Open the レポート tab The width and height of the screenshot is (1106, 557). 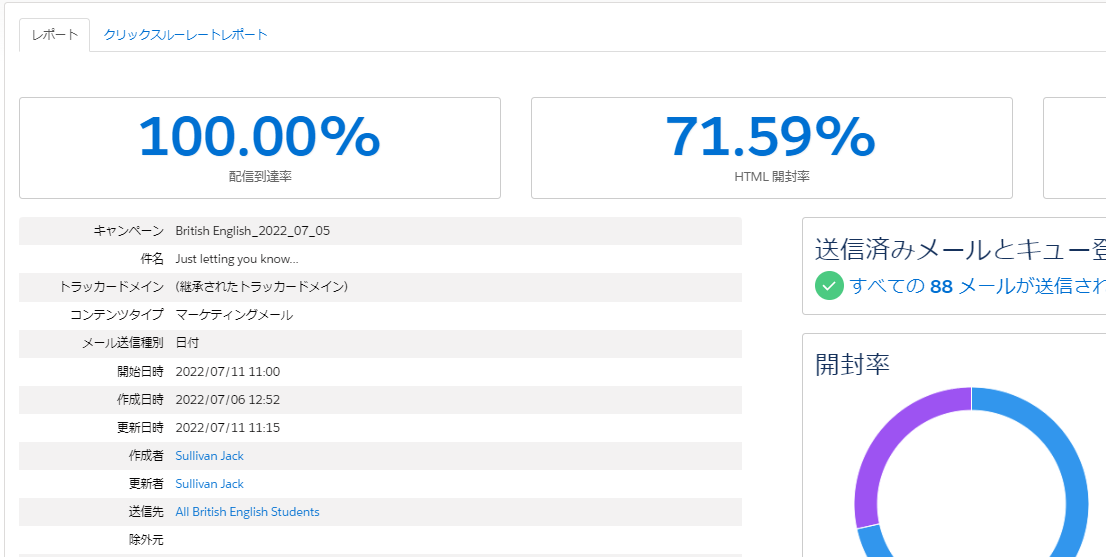[x=54, y=35]
